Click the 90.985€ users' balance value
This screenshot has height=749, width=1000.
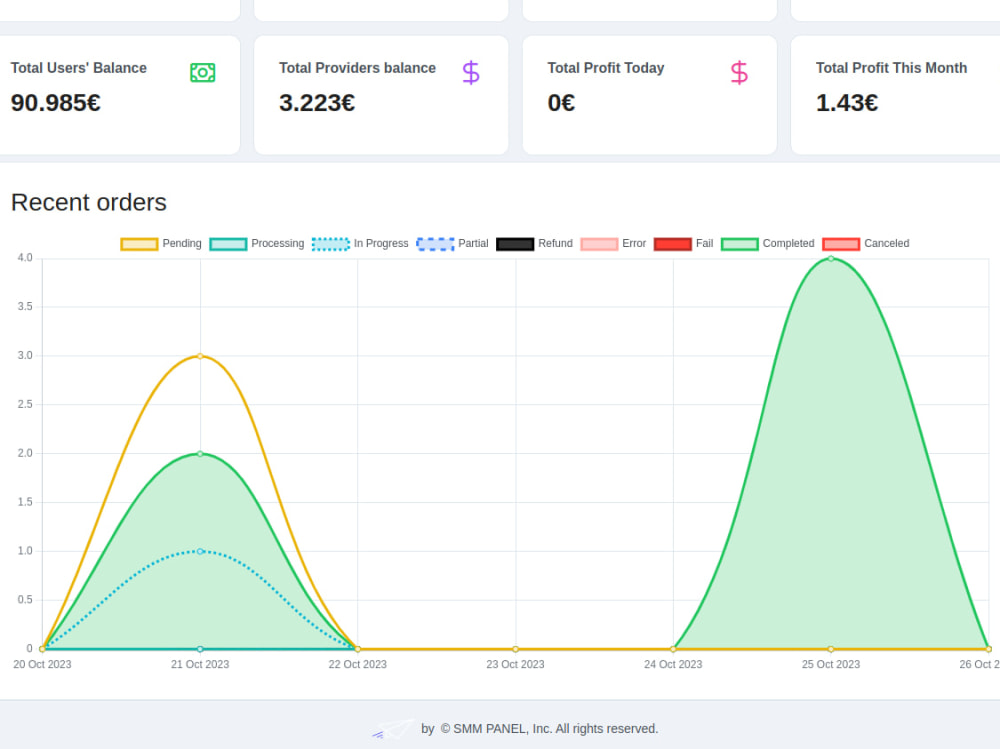(x=55, y=103)
